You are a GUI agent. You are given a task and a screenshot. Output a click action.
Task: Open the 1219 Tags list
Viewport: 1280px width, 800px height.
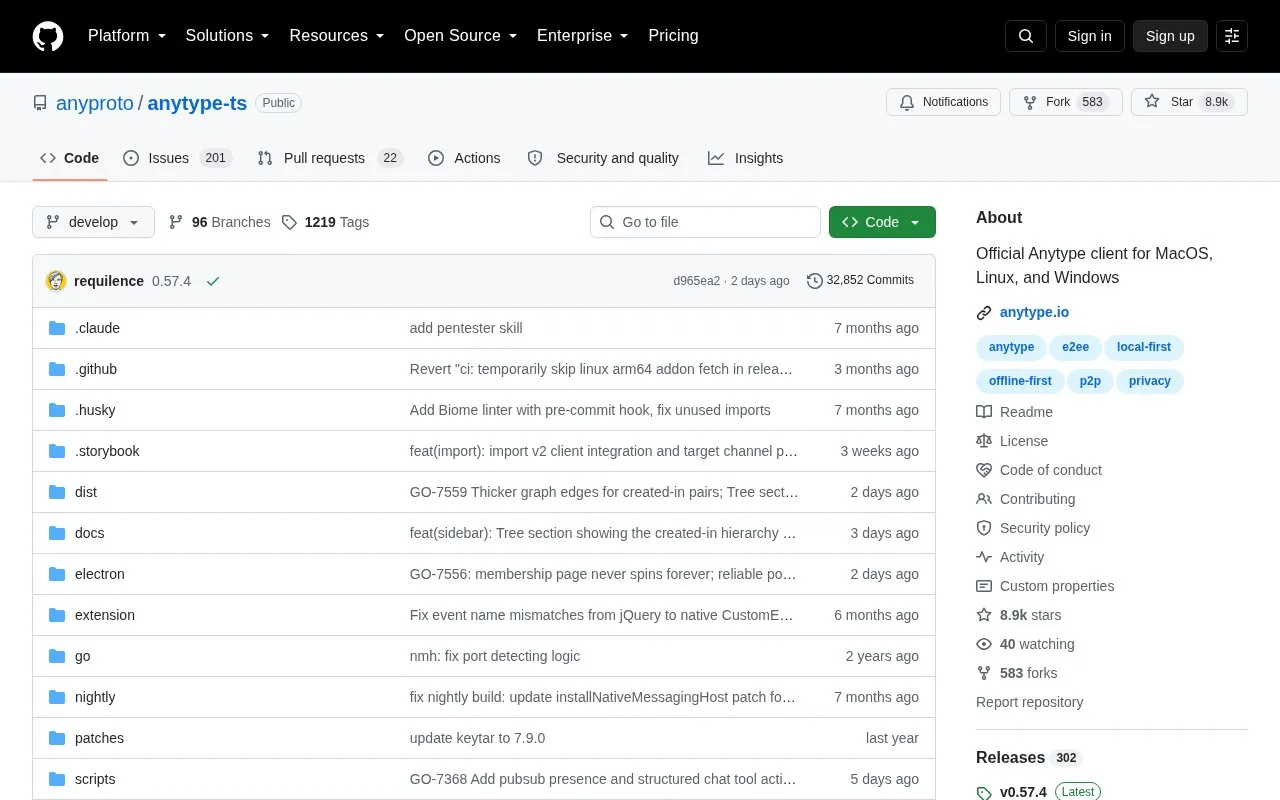click(x=325, y=222)
